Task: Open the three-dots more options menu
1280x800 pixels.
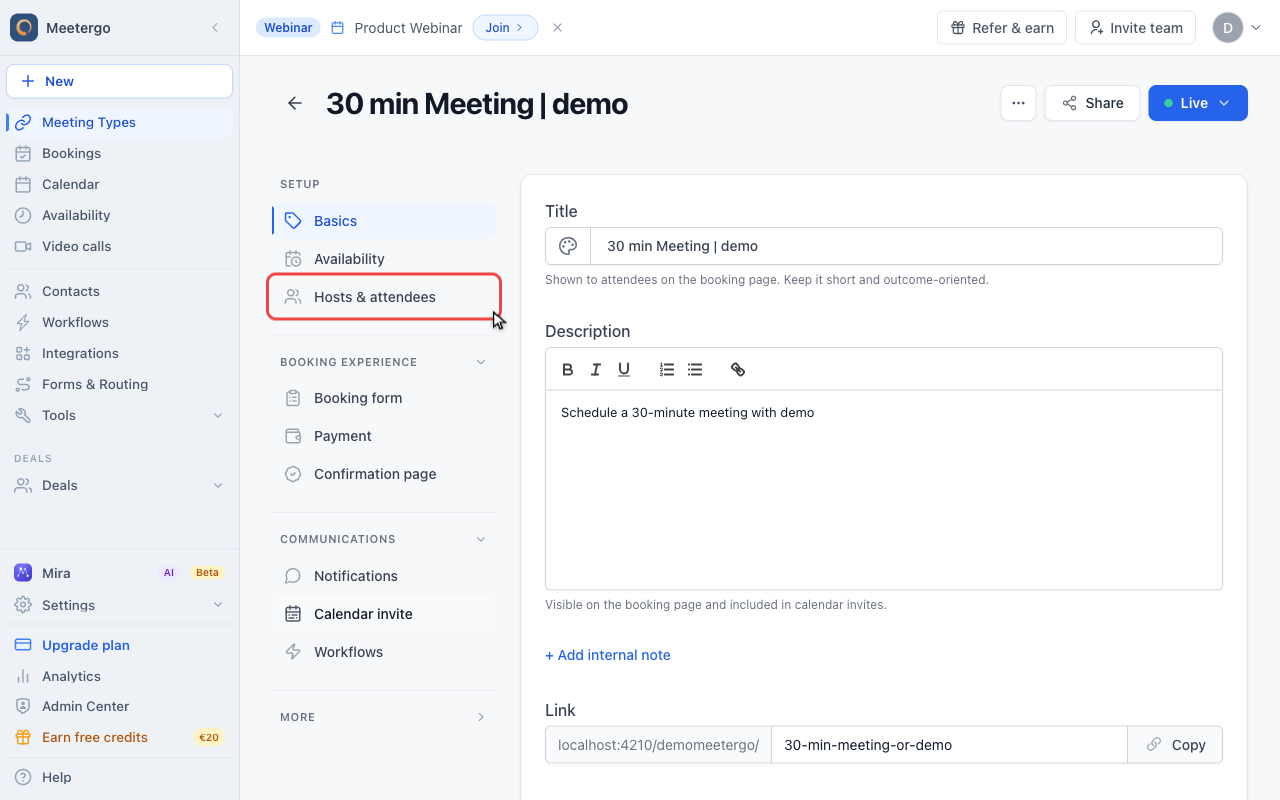Action: [x=1018, y=103]
